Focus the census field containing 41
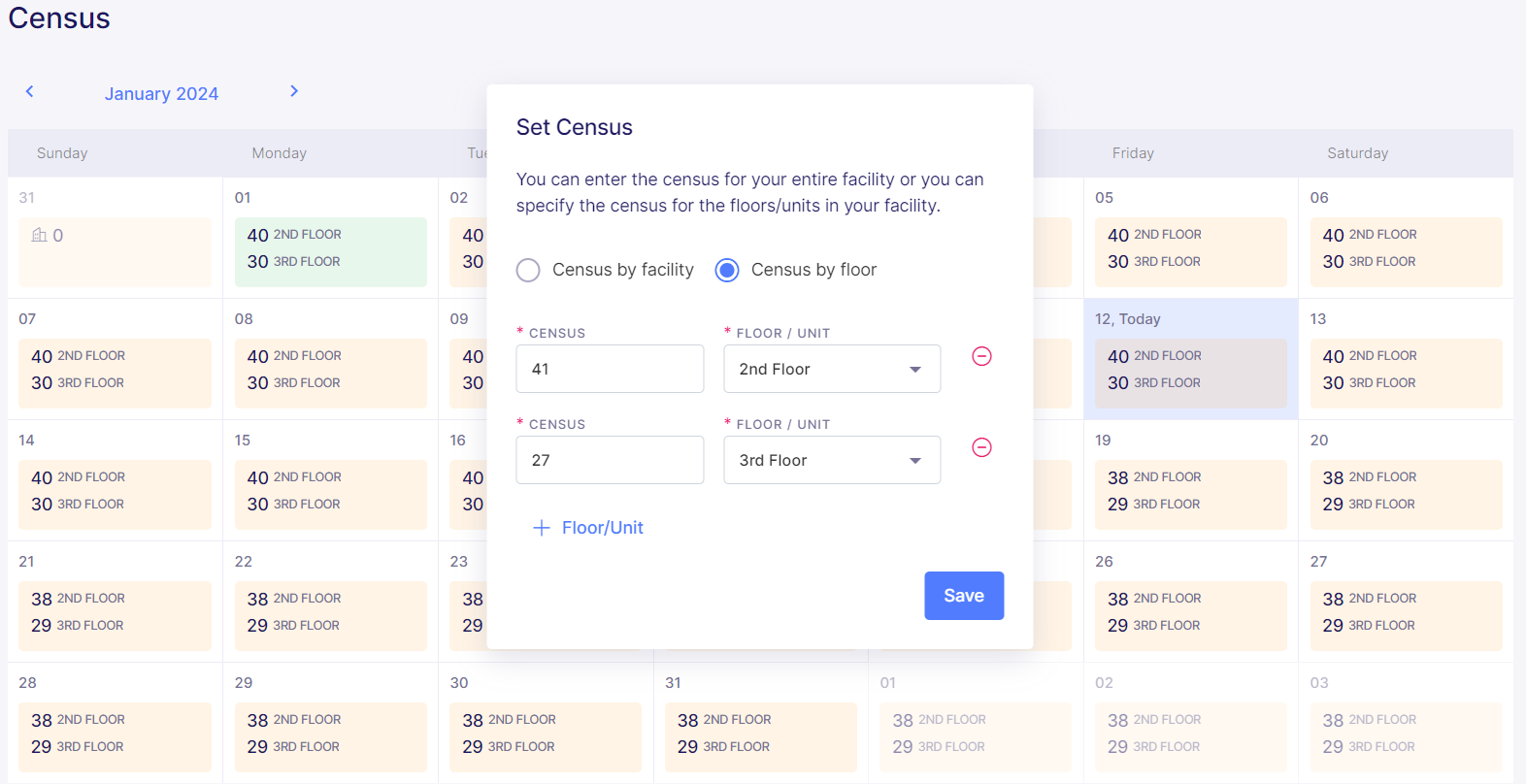 tap(610, 369)
